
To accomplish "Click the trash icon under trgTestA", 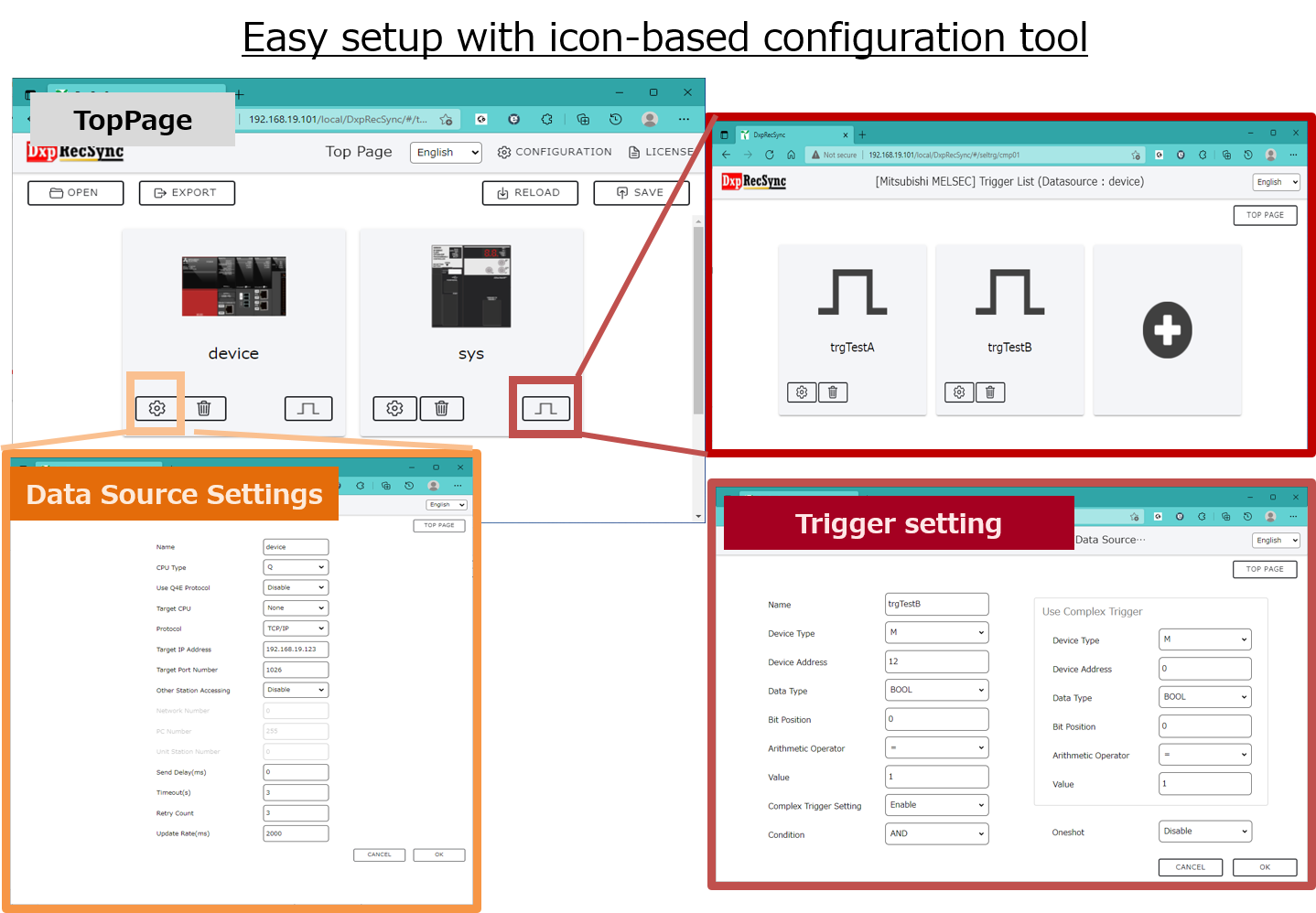I will click(833, 392).
